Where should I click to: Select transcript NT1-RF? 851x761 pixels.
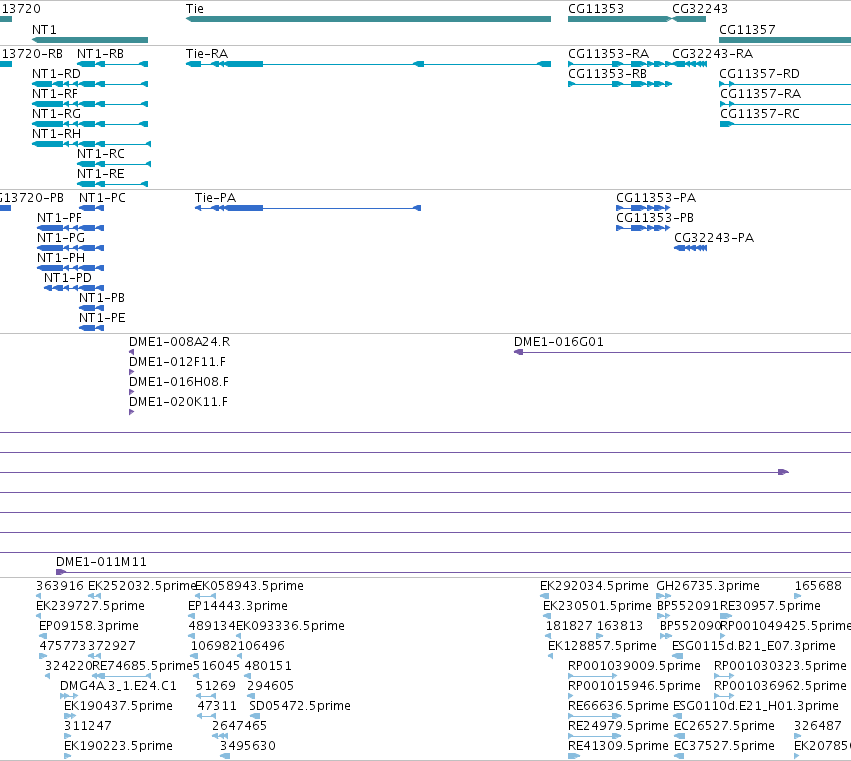pyautogui.click(x=90, y=104)
